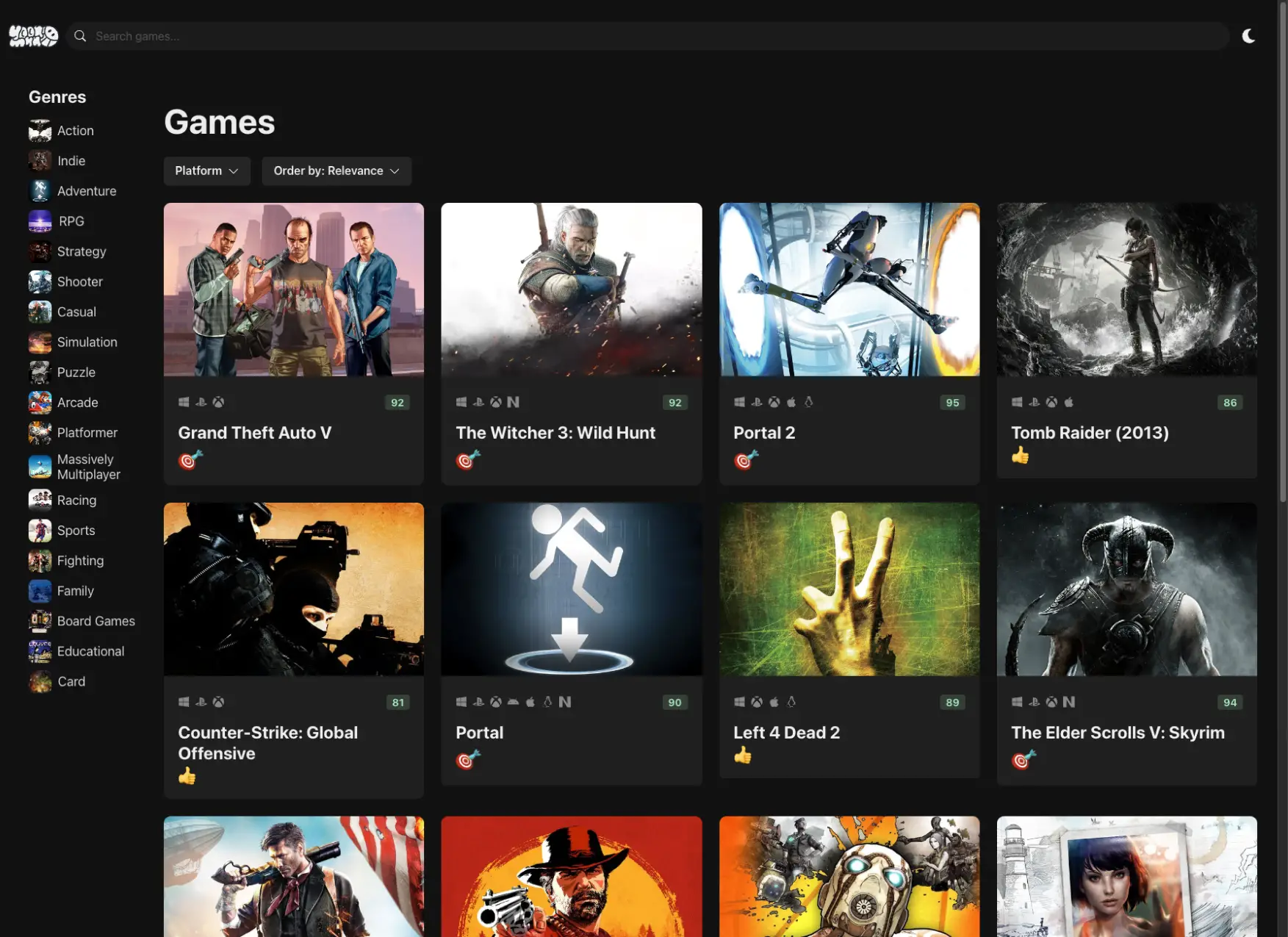The width and height of the screenshot is (1288, 937).
Task: Click the site logo in top left
Action: pyautogui.click(x=33, y=35)
